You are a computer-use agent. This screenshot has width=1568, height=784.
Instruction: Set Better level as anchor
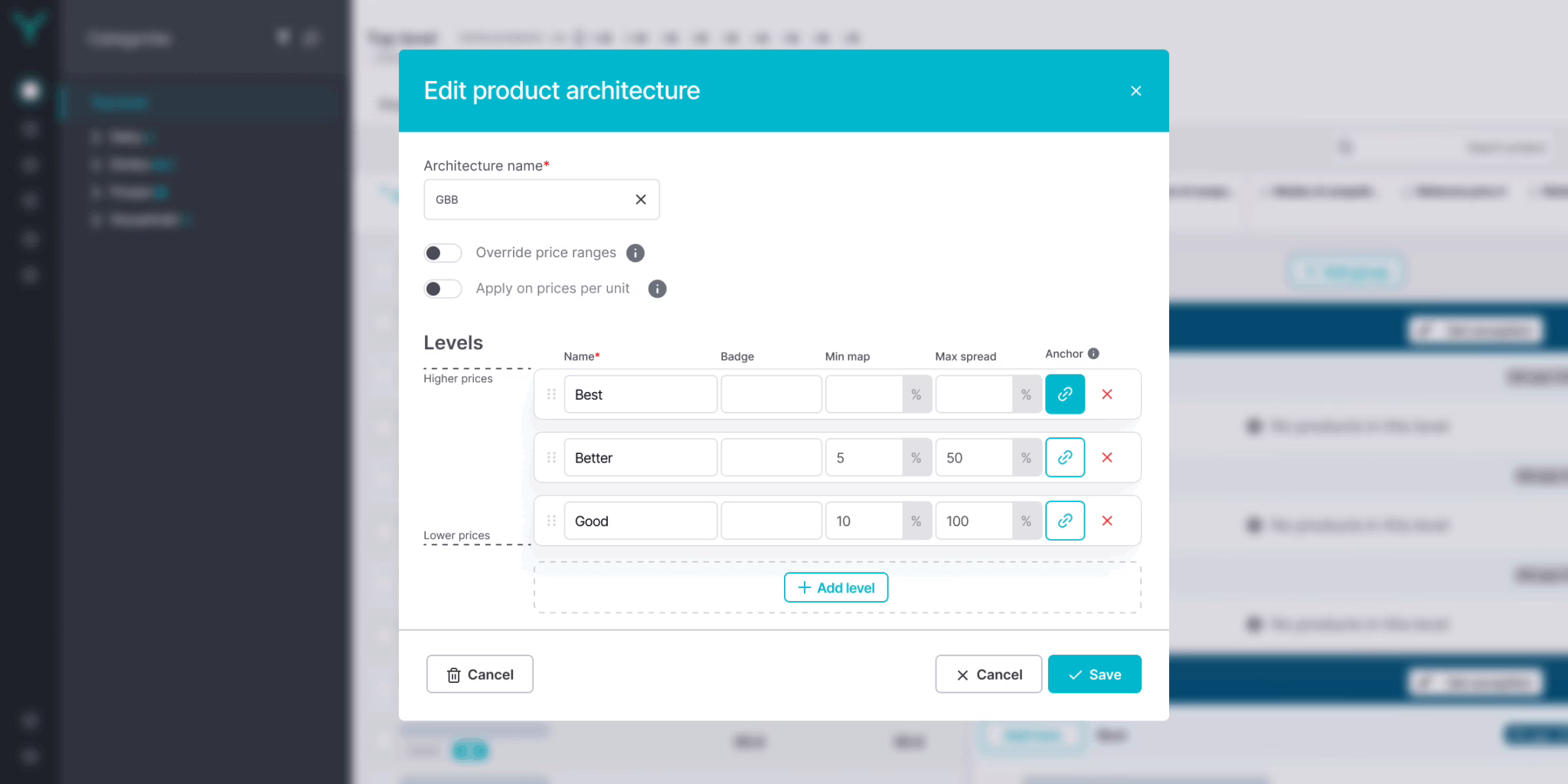click(1064, 458)
